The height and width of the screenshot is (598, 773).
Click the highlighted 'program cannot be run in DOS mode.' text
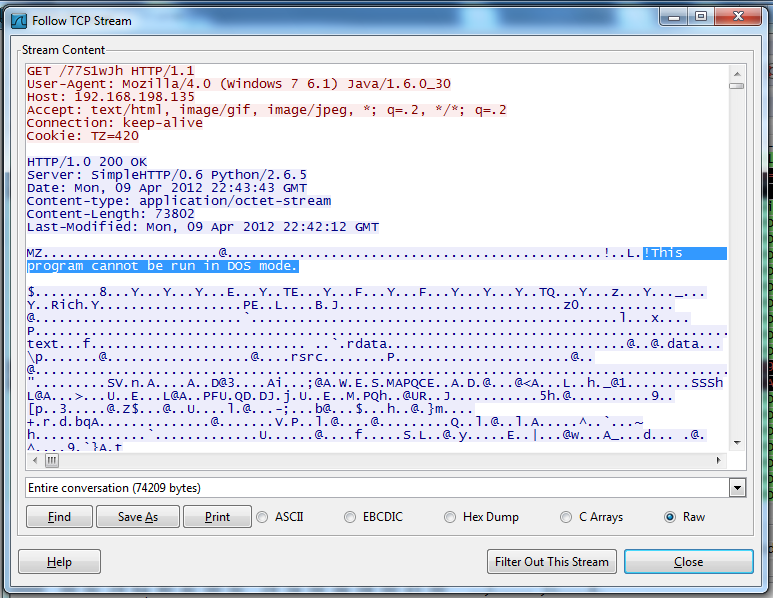[x=163, y=266]
